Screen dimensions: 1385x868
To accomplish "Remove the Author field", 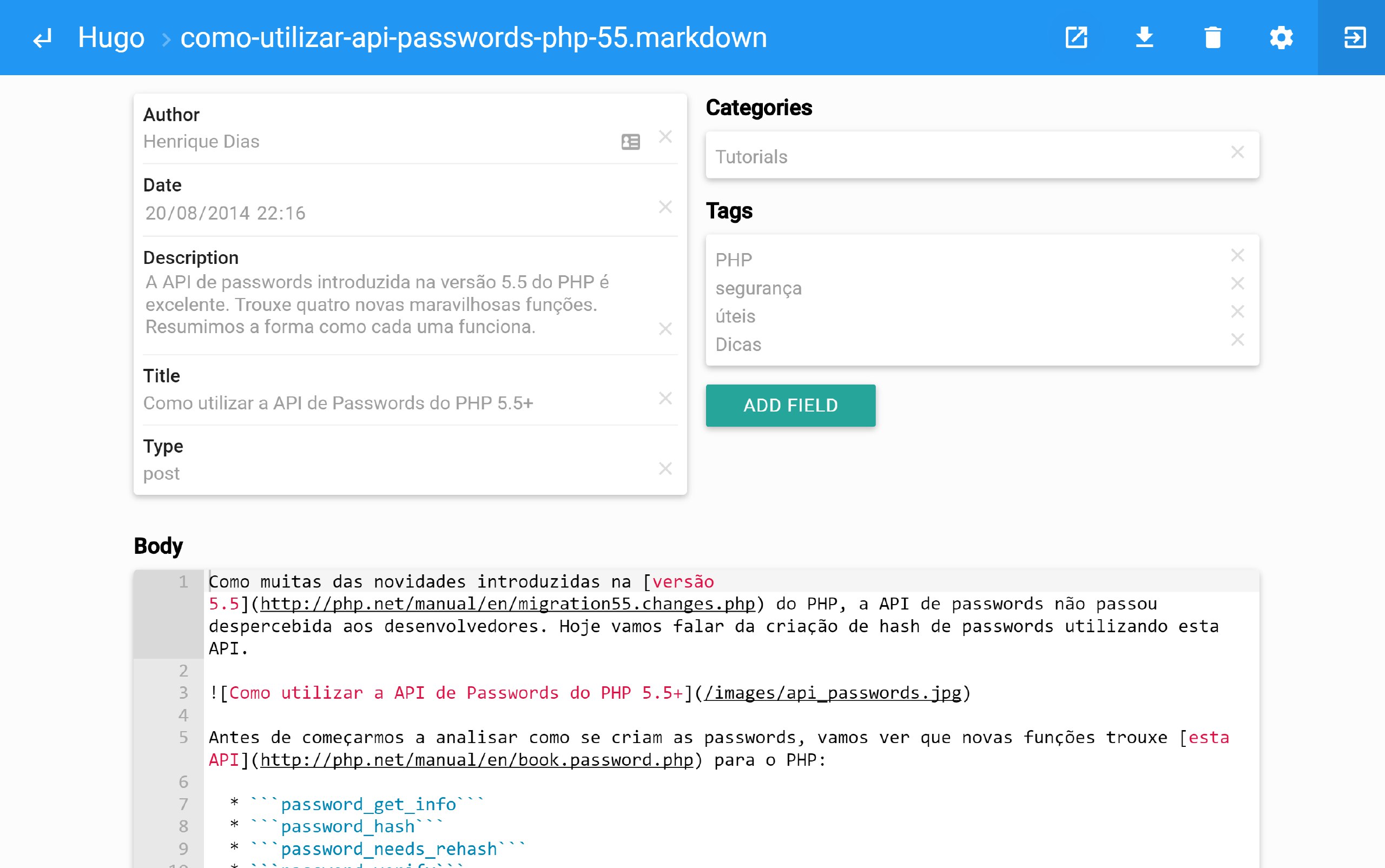I will [665, 137].
